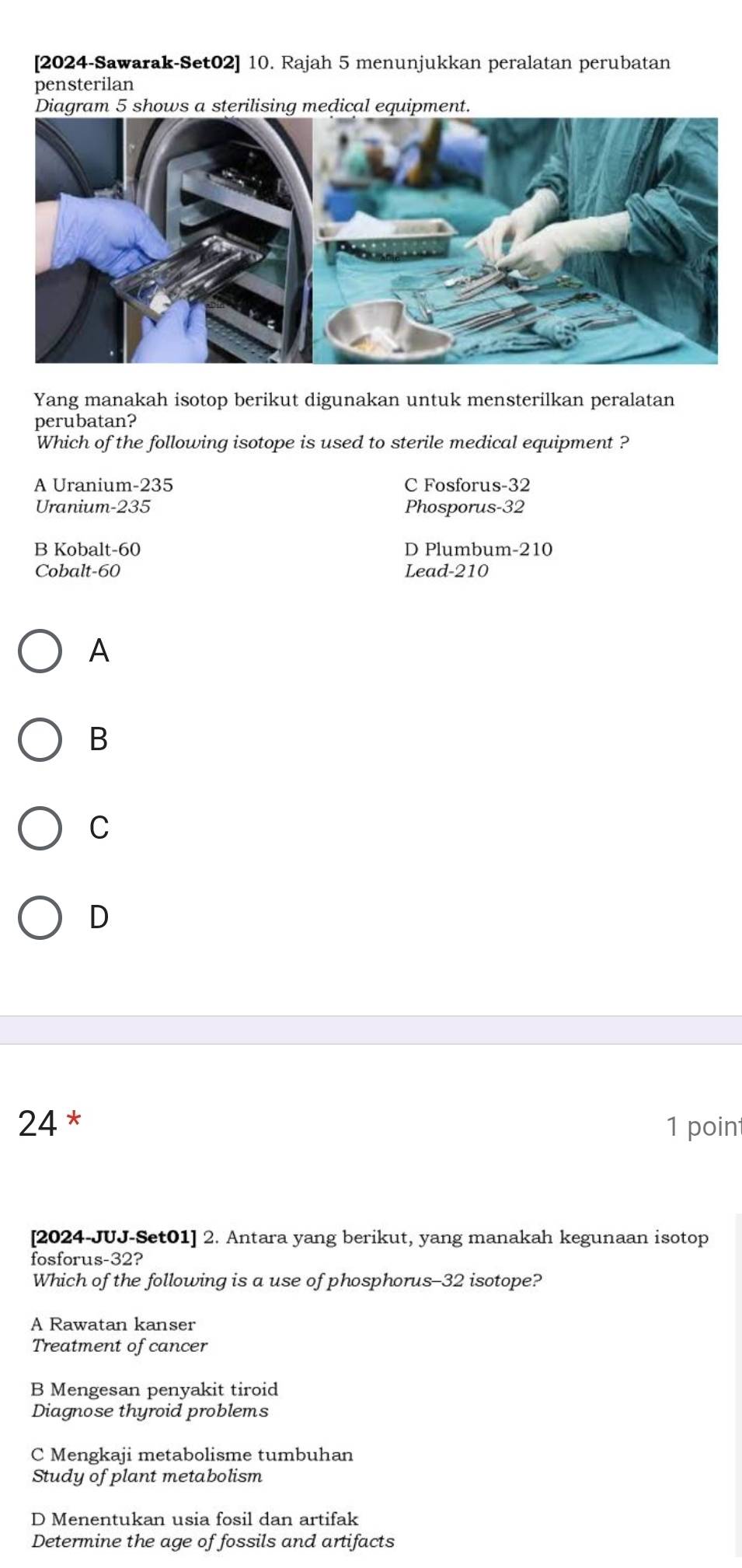Click the option Menentukan usia fosil text
This screenshot has width=742, height=1568.
[194, 1517]
